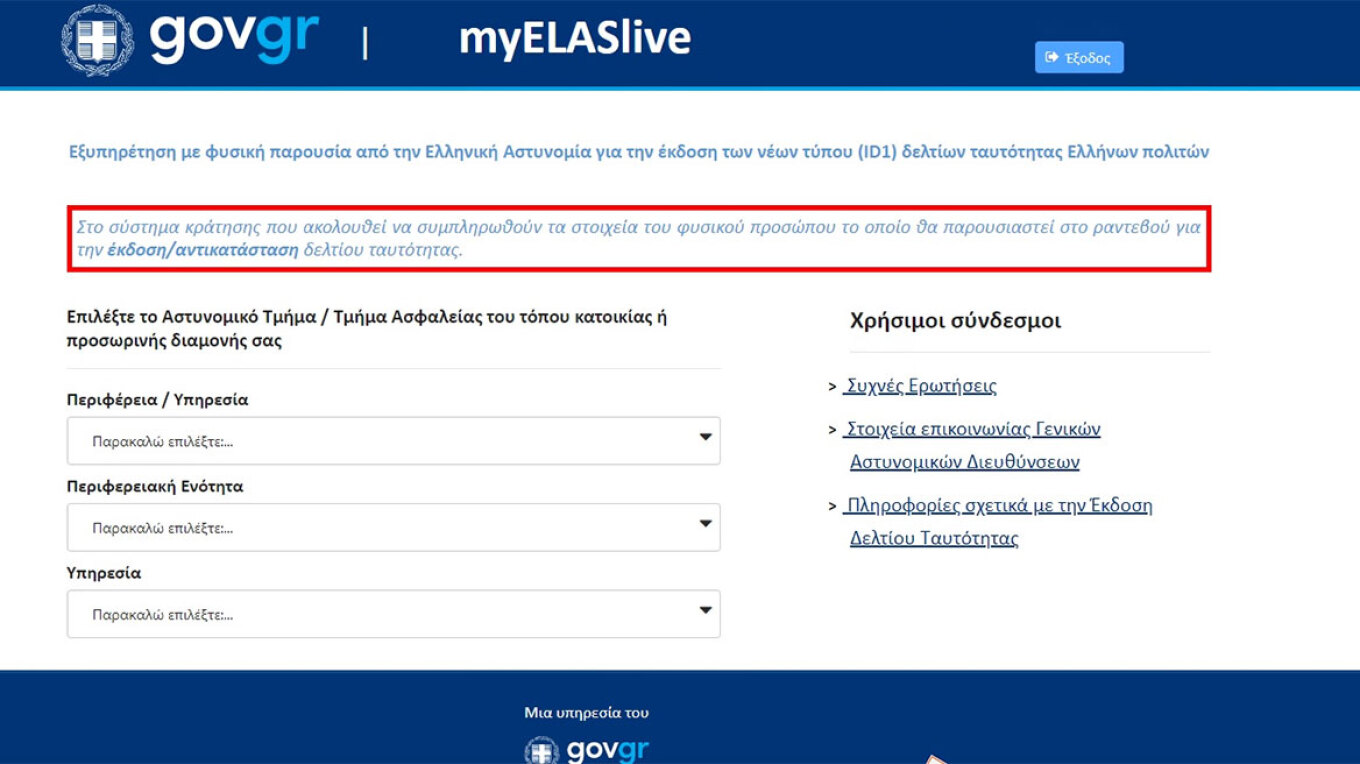Follow the Πληροφορίες σχετικά με την Έκδοση link

point(998,506)
